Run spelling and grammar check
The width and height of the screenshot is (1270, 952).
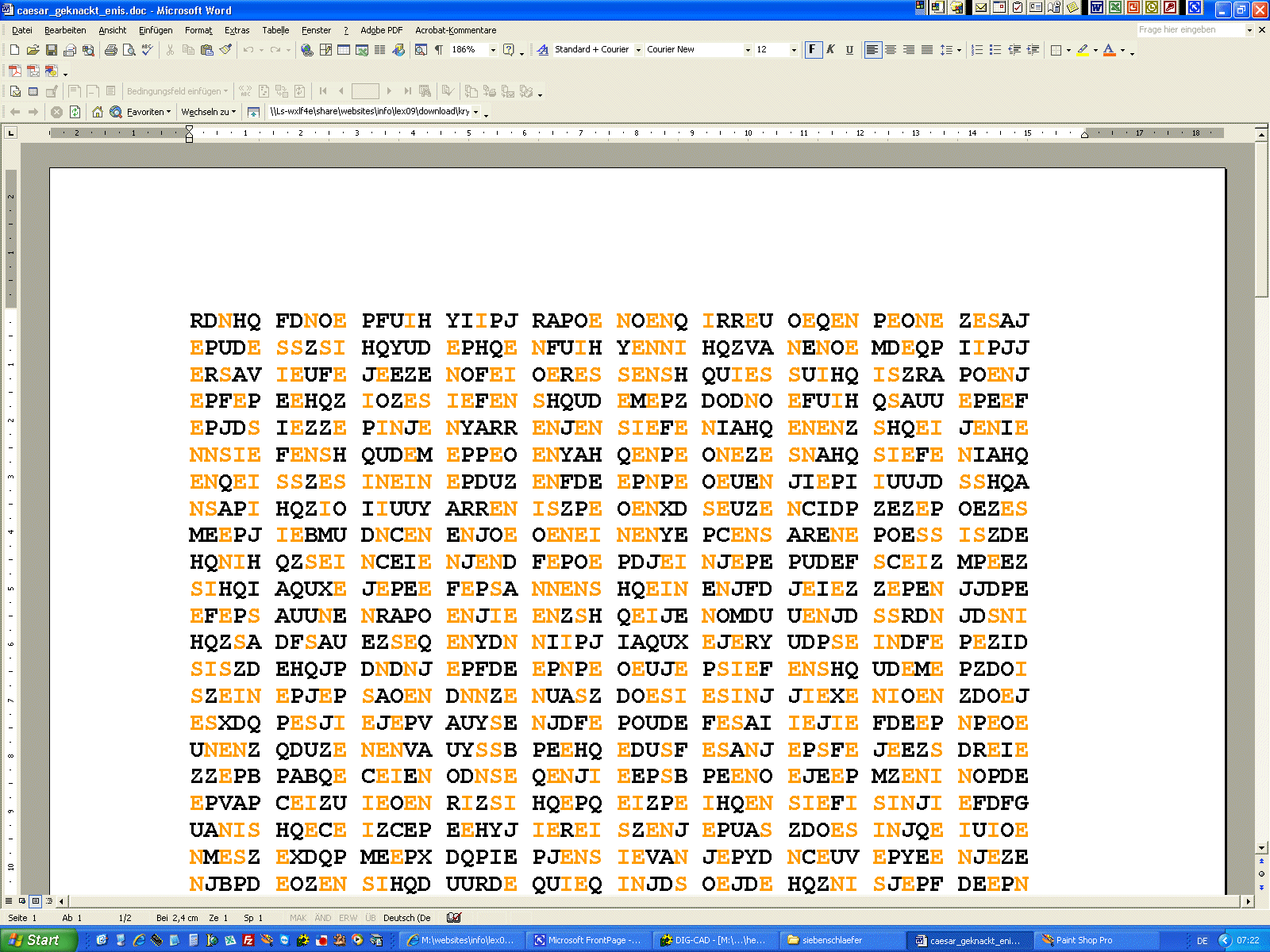(147, 50)
